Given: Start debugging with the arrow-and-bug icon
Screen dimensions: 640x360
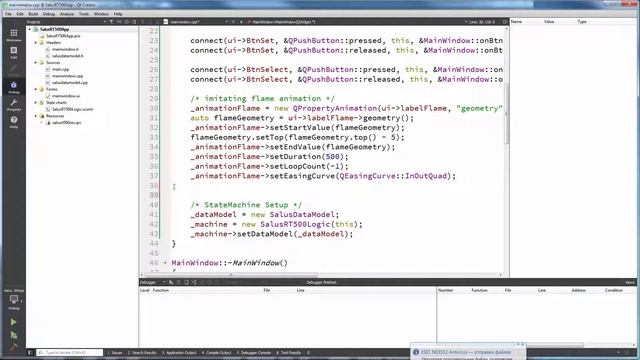Looking at the screenshot, I should click(13, 335).
